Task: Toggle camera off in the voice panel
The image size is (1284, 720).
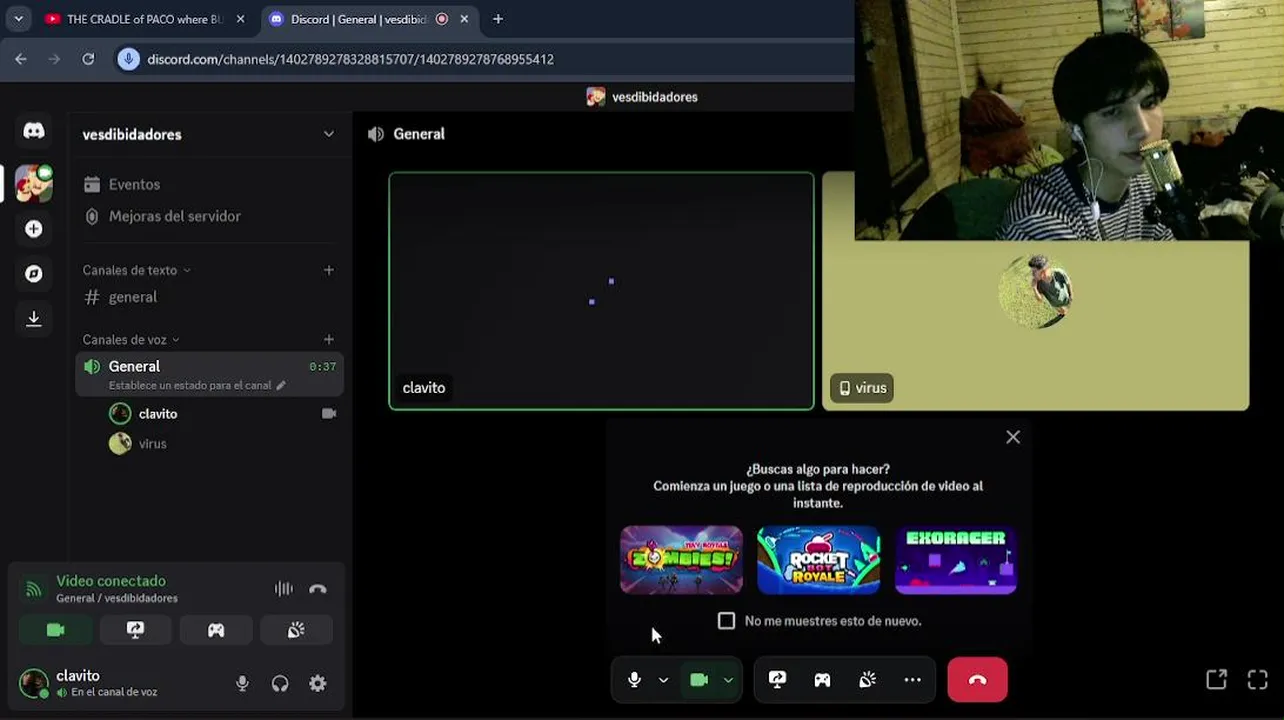Action: point(55,630)
